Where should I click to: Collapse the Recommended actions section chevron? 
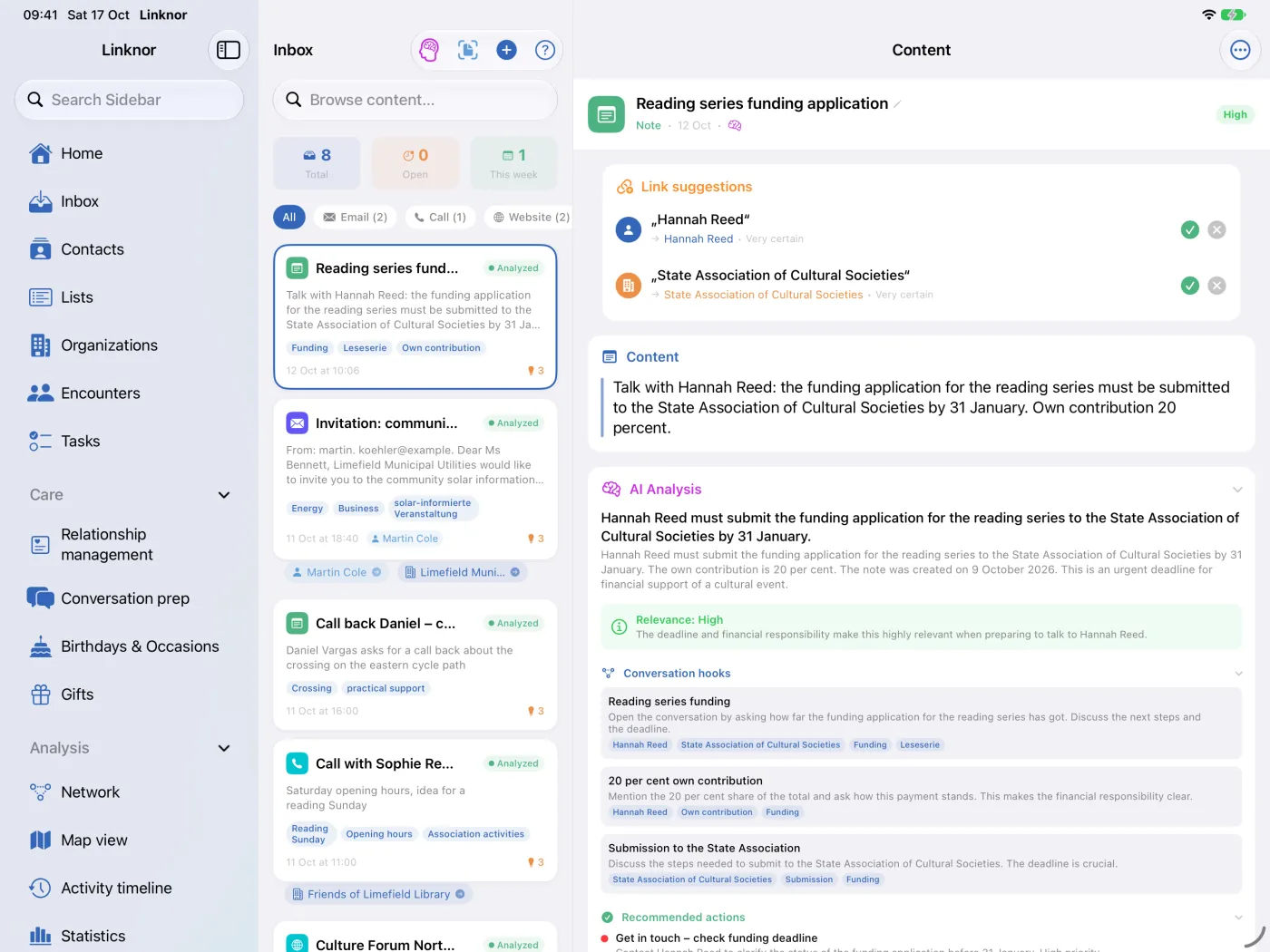click(1238, 918)
